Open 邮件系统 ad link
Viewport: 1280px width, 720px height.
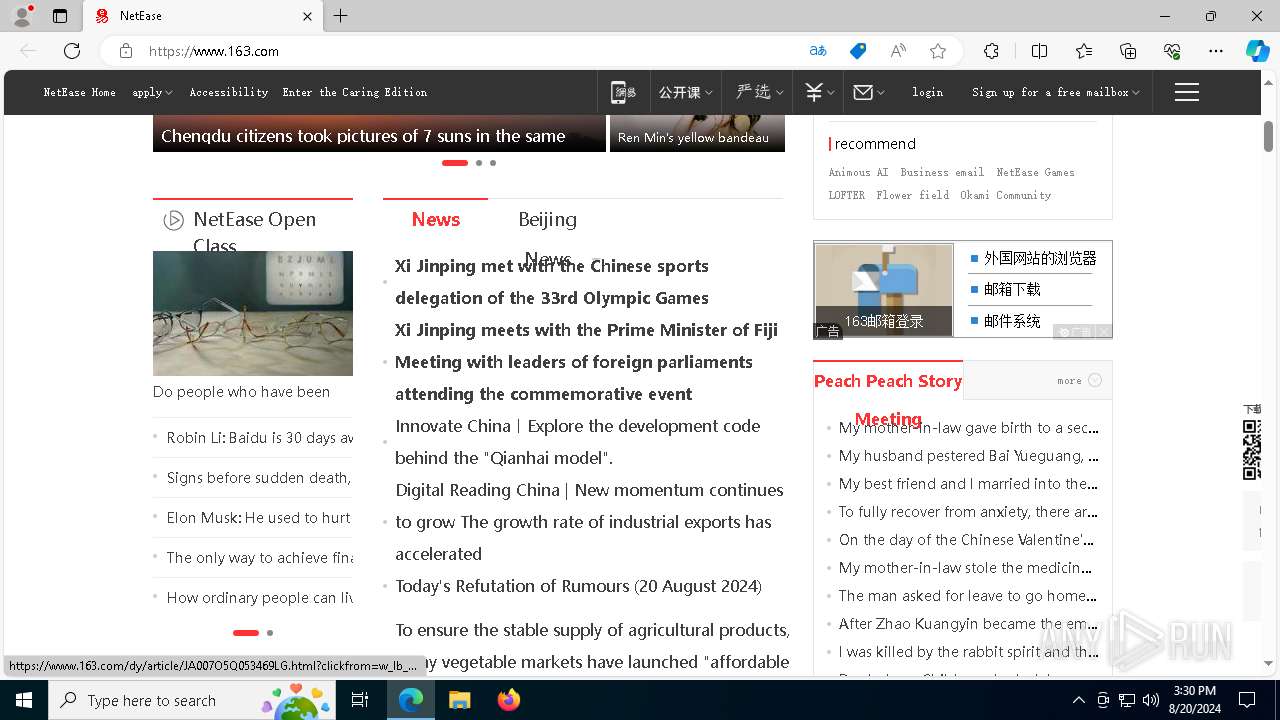pos(1012,321)
